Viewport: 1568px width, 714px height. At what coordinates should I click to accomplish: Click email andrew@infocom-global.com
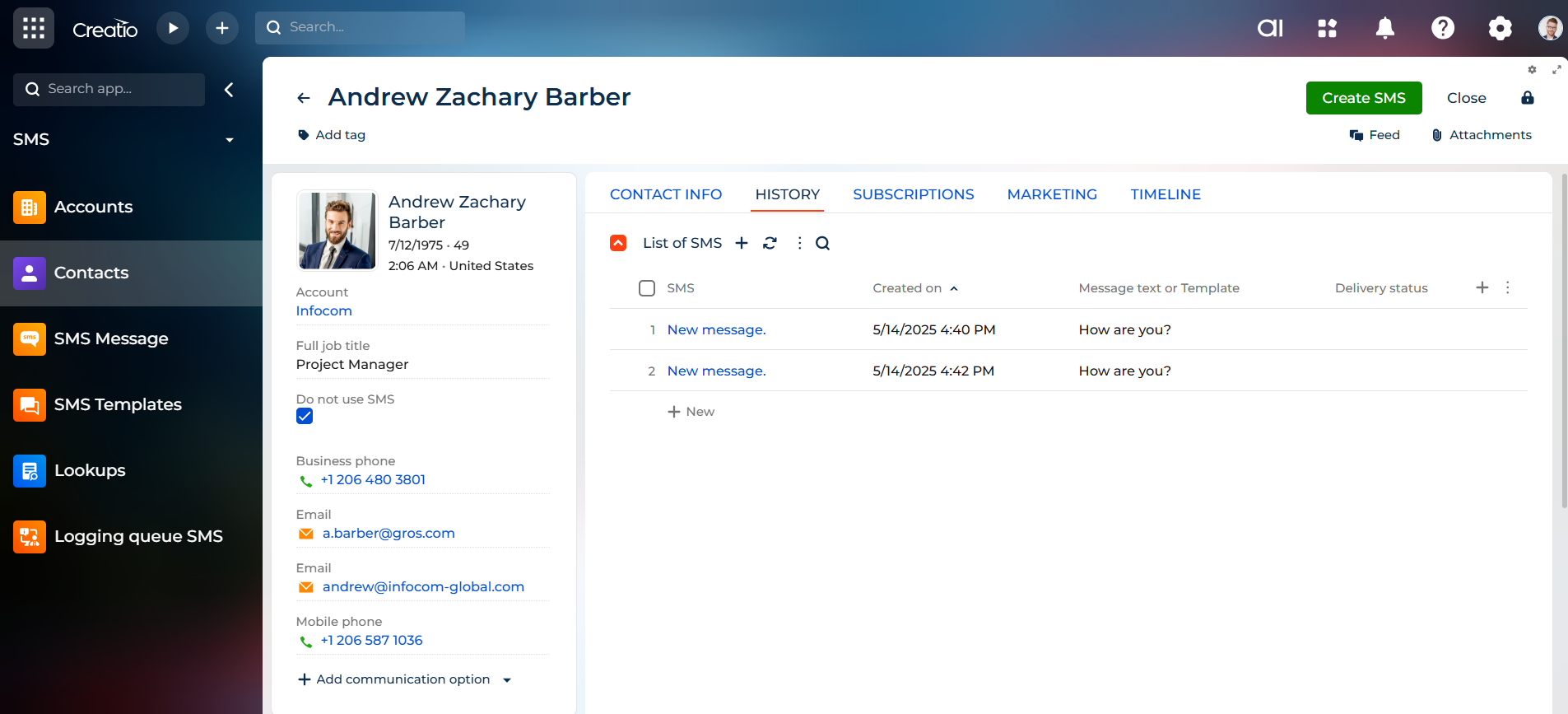point(423,587)
